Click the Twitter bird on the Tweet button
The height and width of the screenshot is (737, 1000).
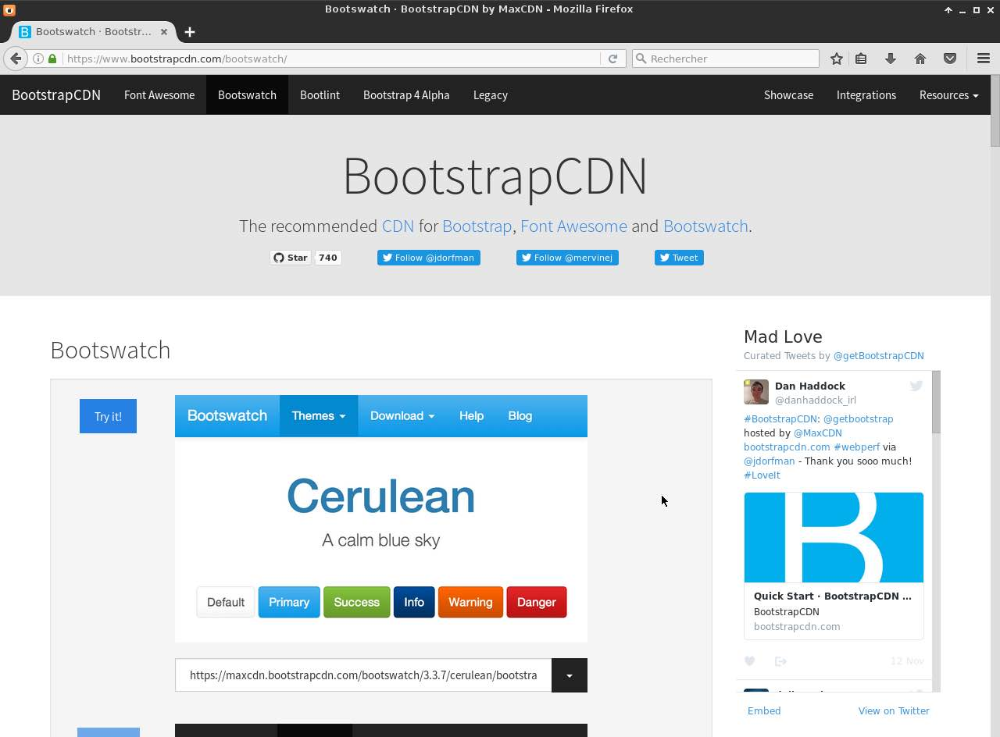664,257
